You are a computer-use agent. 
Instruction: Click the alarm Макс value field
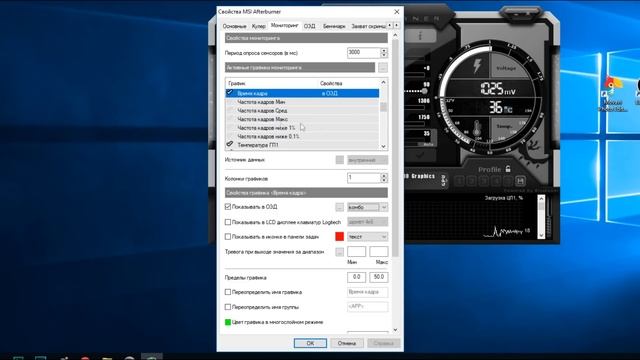click(x=378, y=251)
